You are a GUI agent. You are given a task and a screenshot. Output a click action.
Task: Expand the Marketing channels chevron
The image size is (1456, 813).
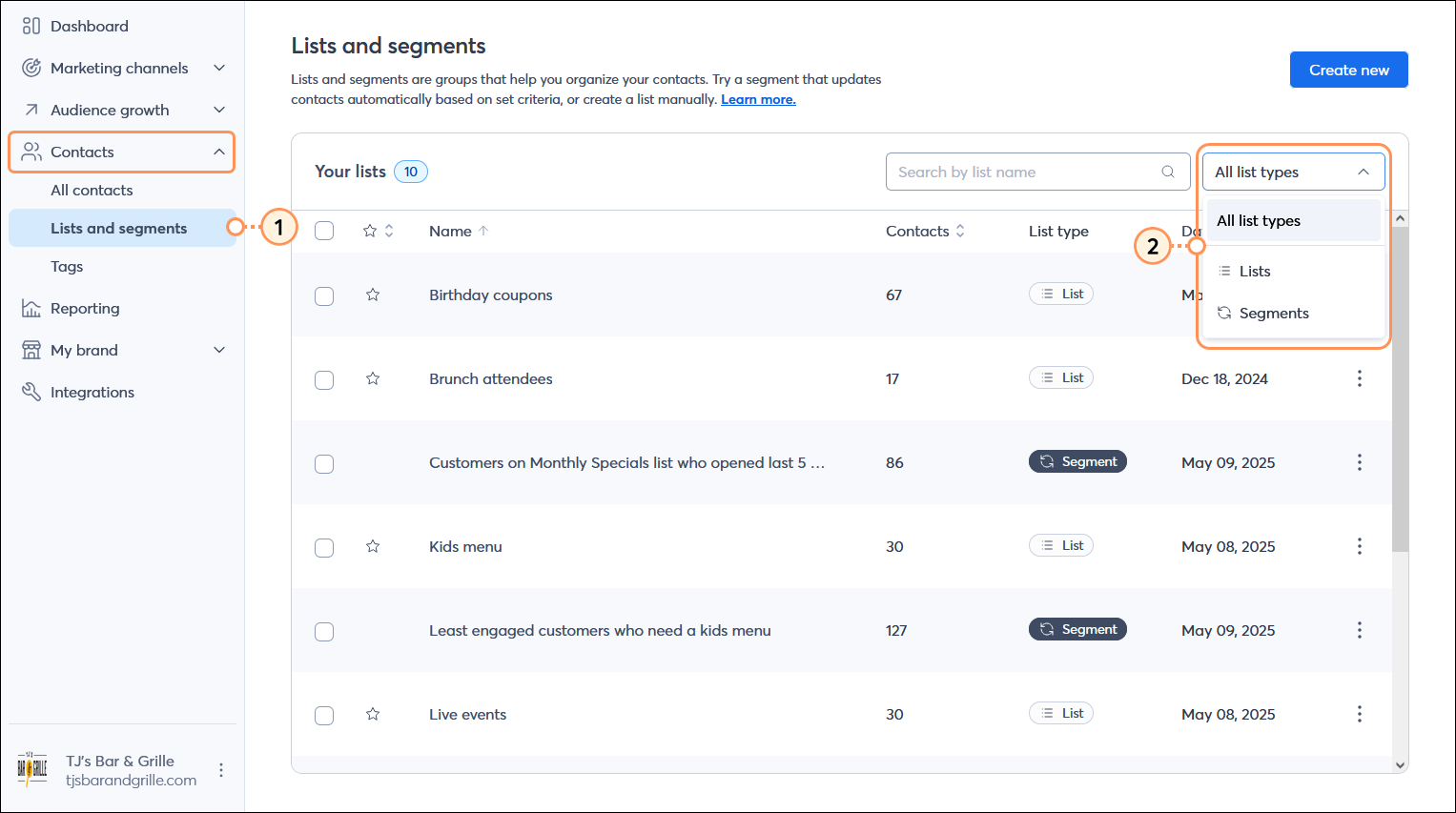click(x=219, y=68)
